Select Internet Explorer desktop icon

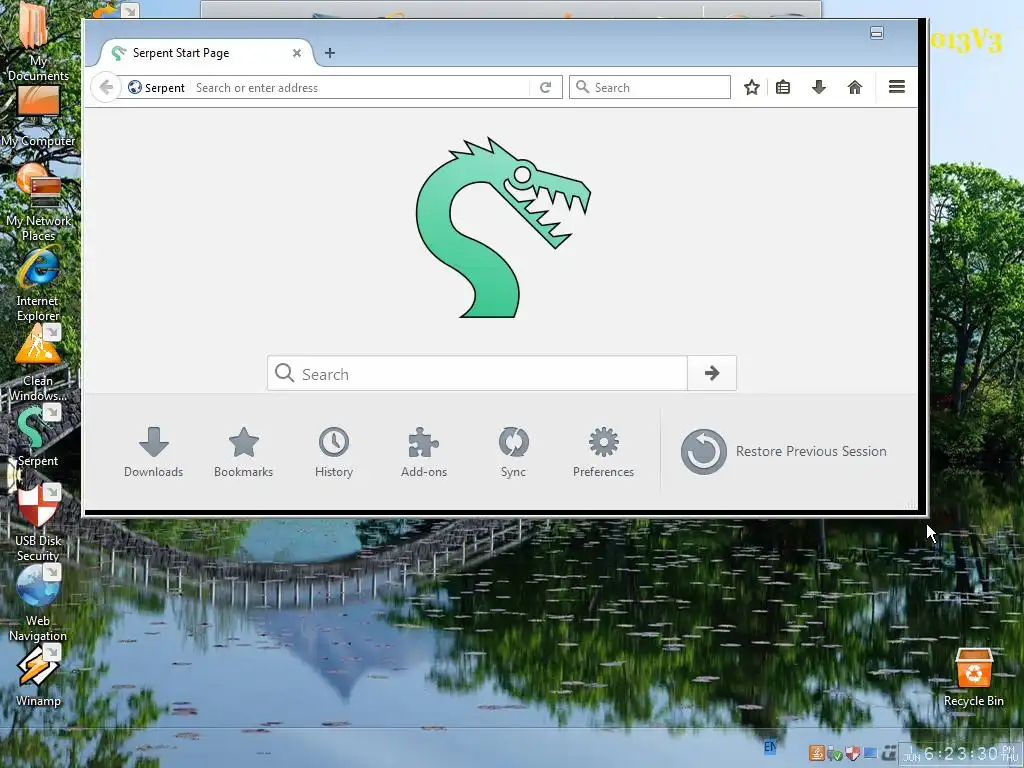point(38,284)
